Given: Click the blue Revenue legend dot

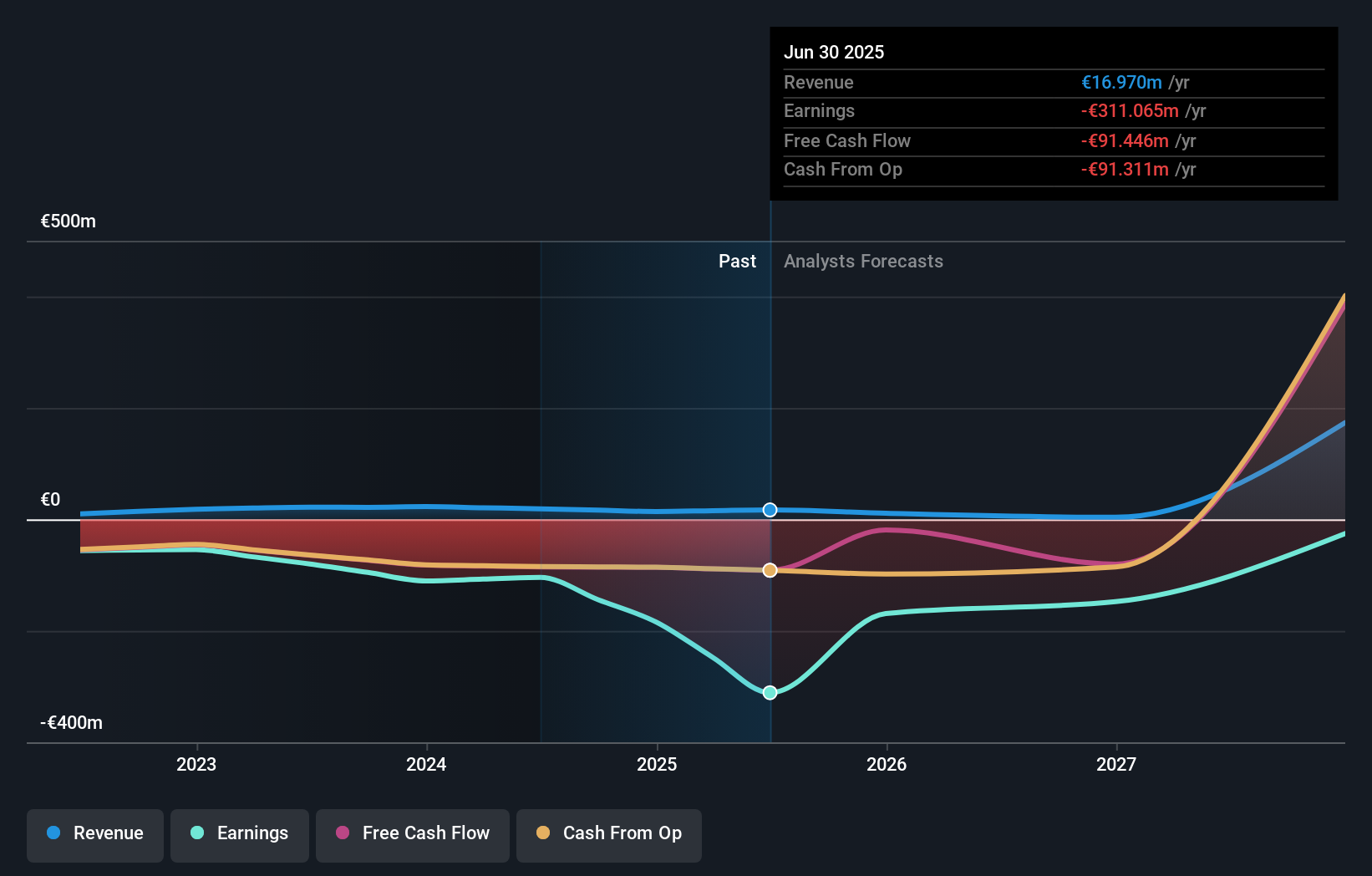Looking at the screenshot, I should click(53, 833).
